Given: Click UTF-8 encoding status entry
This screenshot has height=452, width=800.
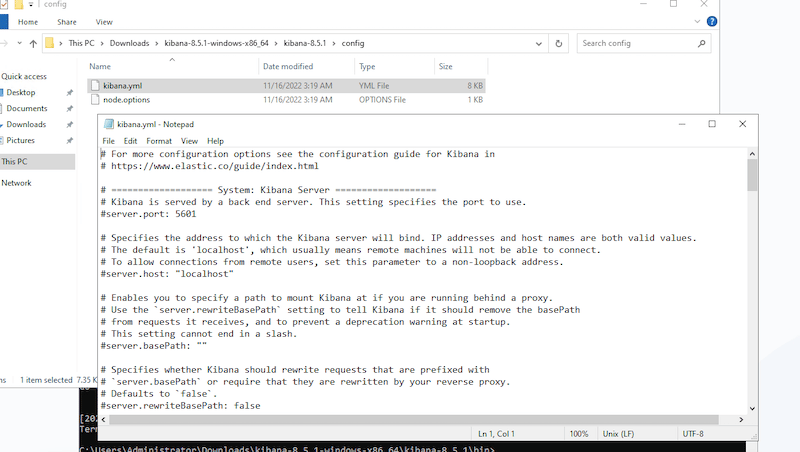Looking at the screenshot, I should (693, 434).
